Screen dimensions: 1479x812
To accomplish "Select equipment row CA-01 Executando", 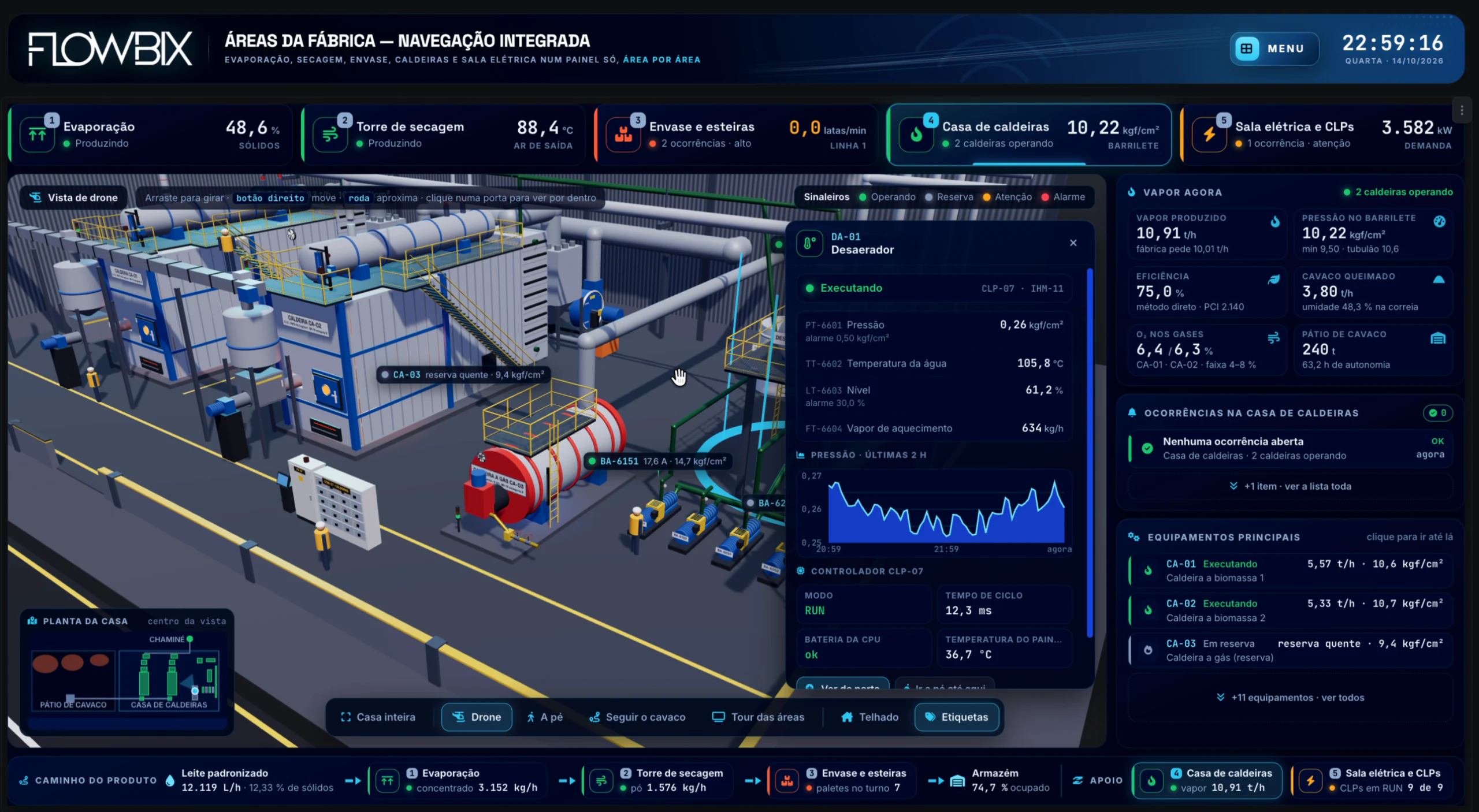I will [1290, 571].
